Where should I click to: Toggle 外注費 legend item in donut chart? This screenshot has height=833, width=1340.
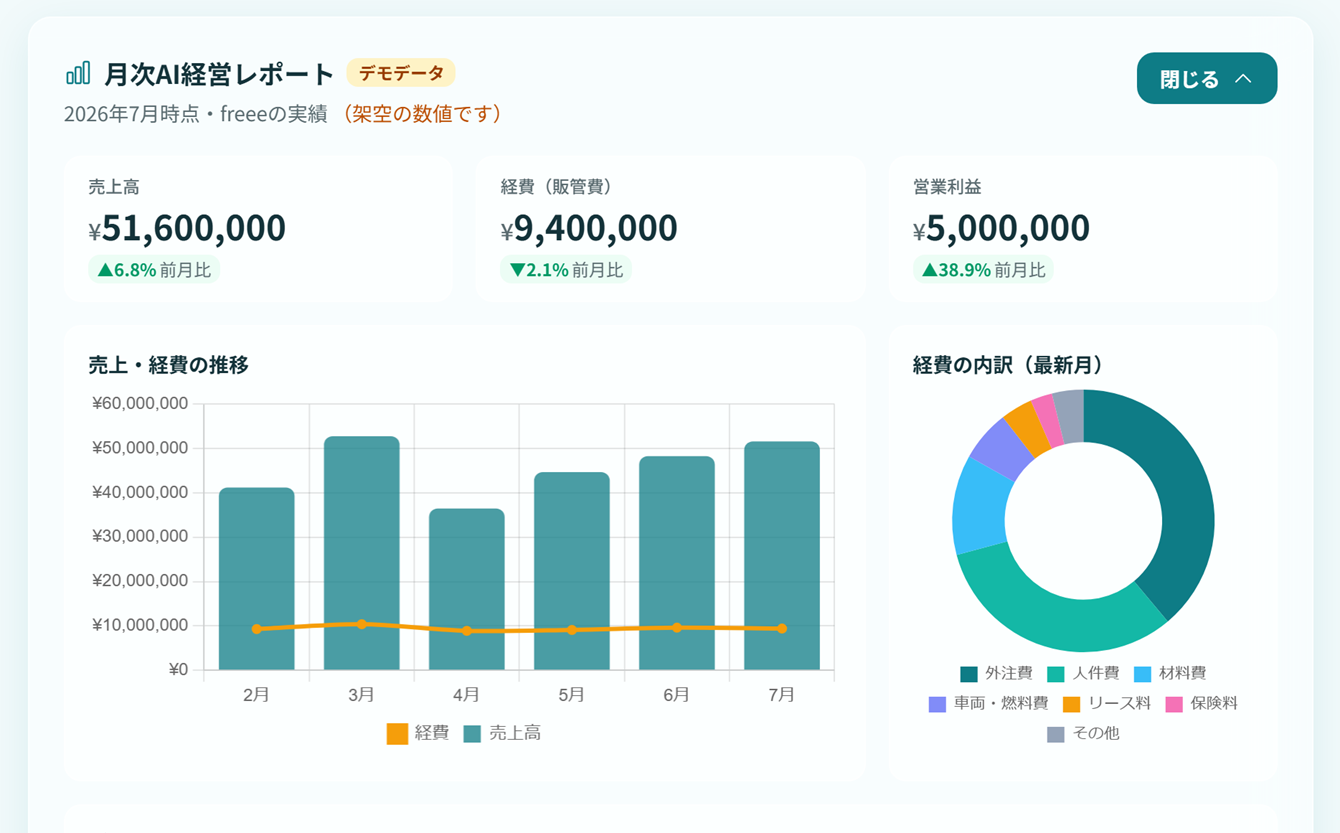[996, 673]
